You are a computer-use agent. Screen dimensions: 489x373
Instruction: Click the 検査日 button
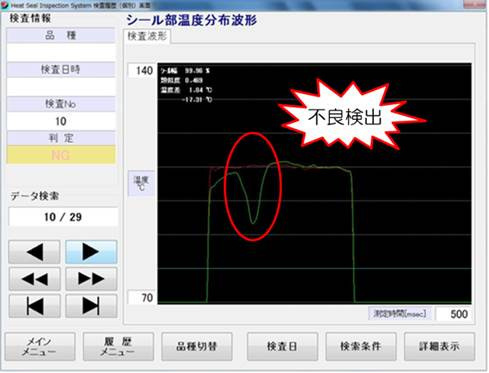[x=282, y=346]
